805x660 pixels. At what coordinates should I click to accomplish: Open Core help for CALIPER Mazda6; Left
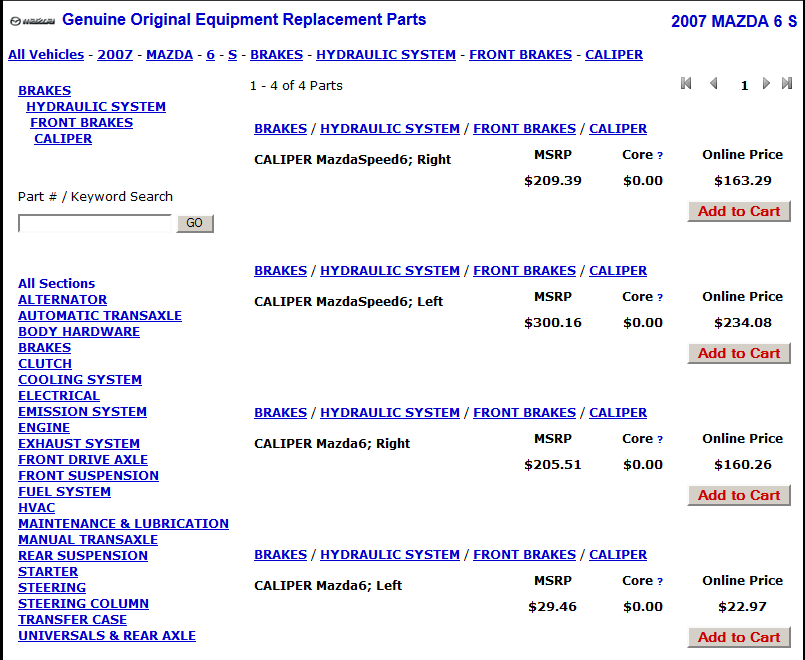tap(660, 581)
